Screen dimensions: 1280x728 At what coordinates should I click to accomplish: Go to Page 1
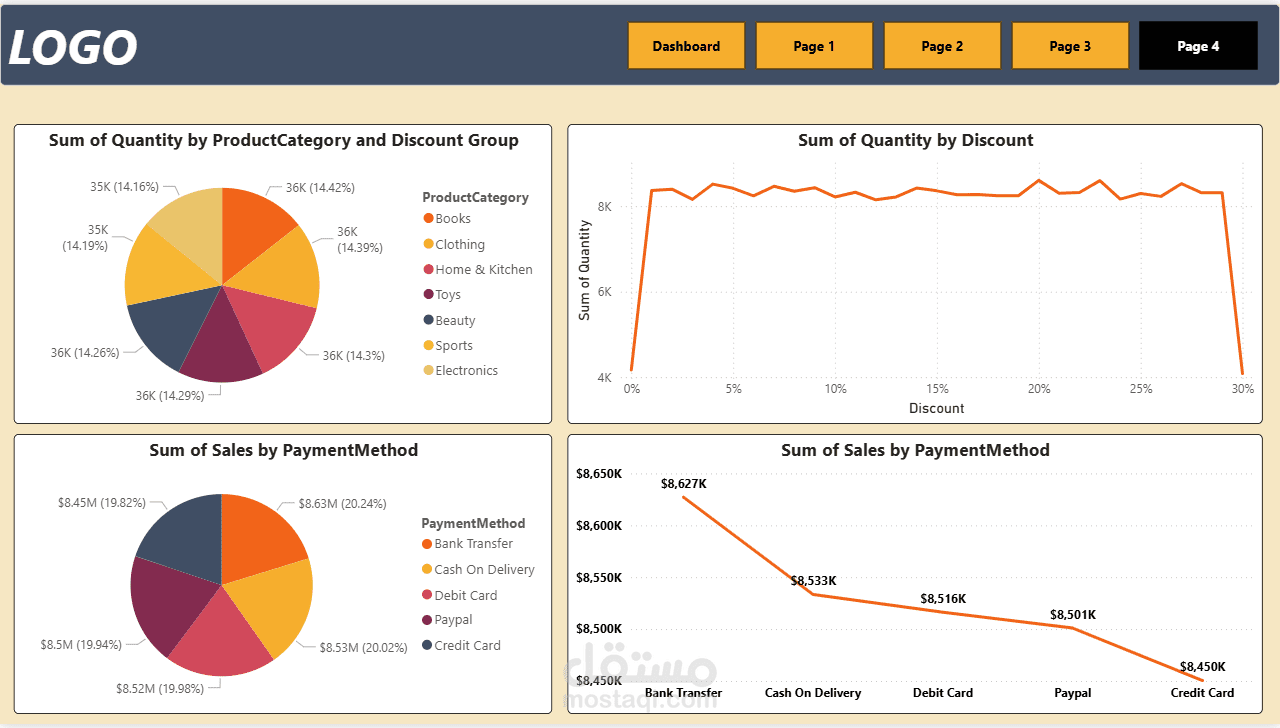pyautogui.click(x=814, y=46)
